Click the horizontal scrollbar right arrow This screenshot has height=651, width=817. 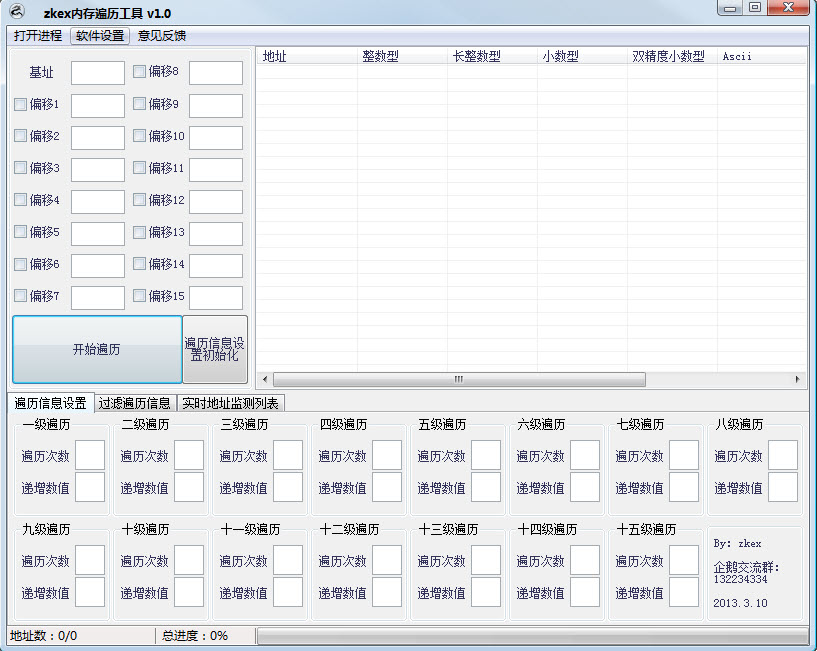(797, 380)
